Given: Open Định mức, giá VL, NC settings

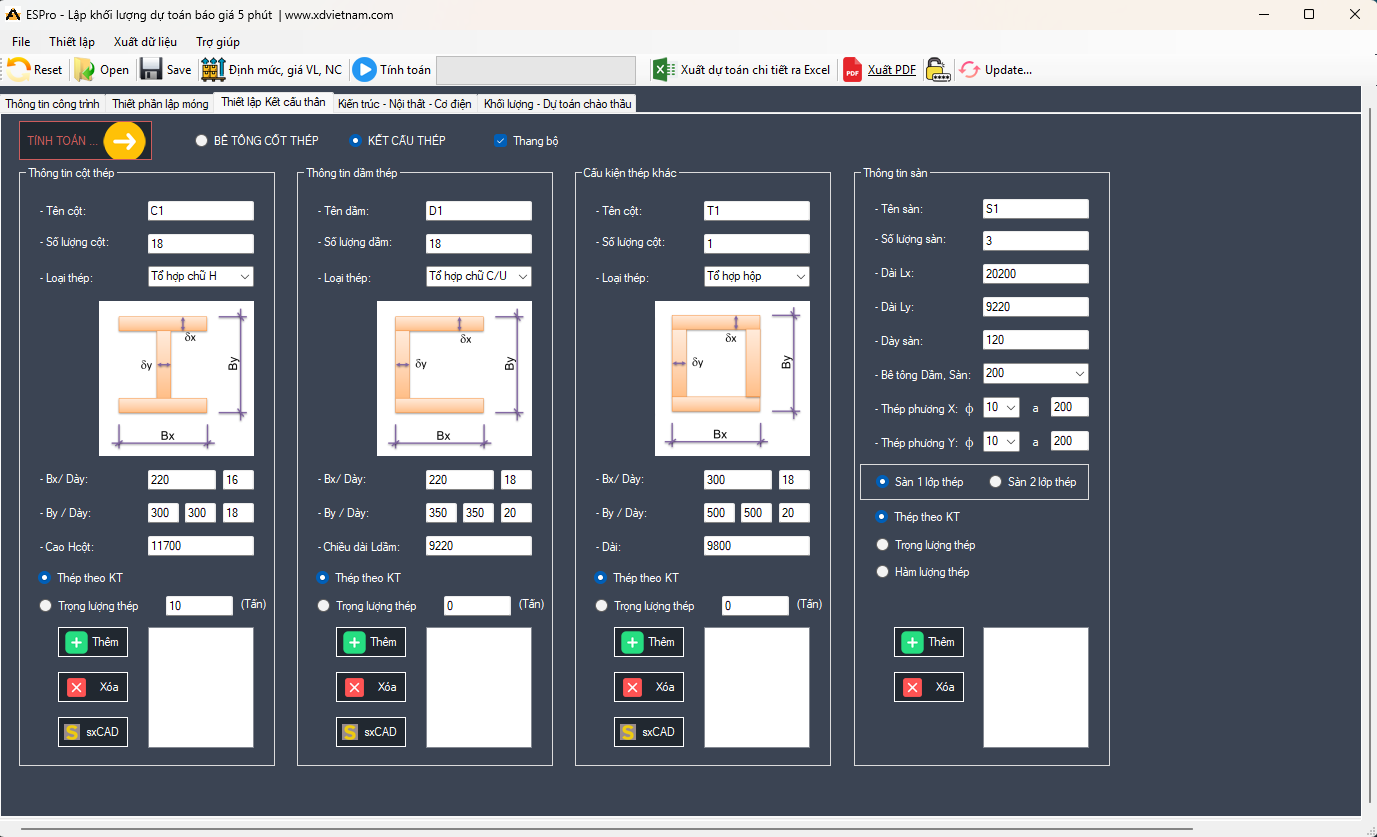Looking at the screenshot, I should [x=213, y=70].
